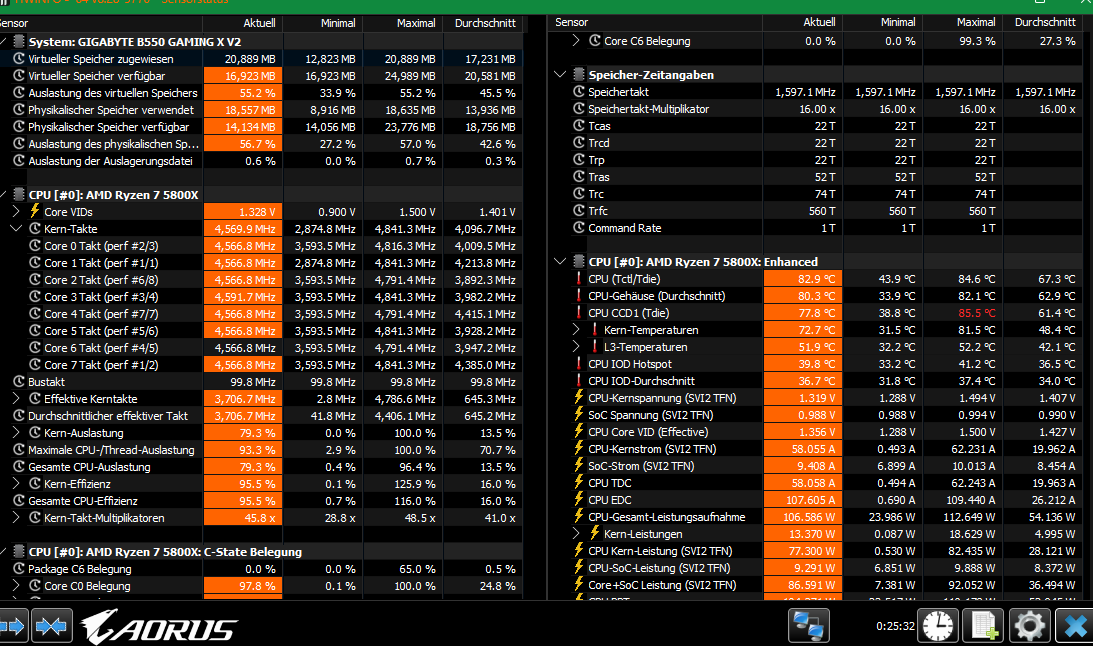Click the right pane Durchschnitt column header
The height and width of the screenshot is (646, 1093).
[1045, 22]
